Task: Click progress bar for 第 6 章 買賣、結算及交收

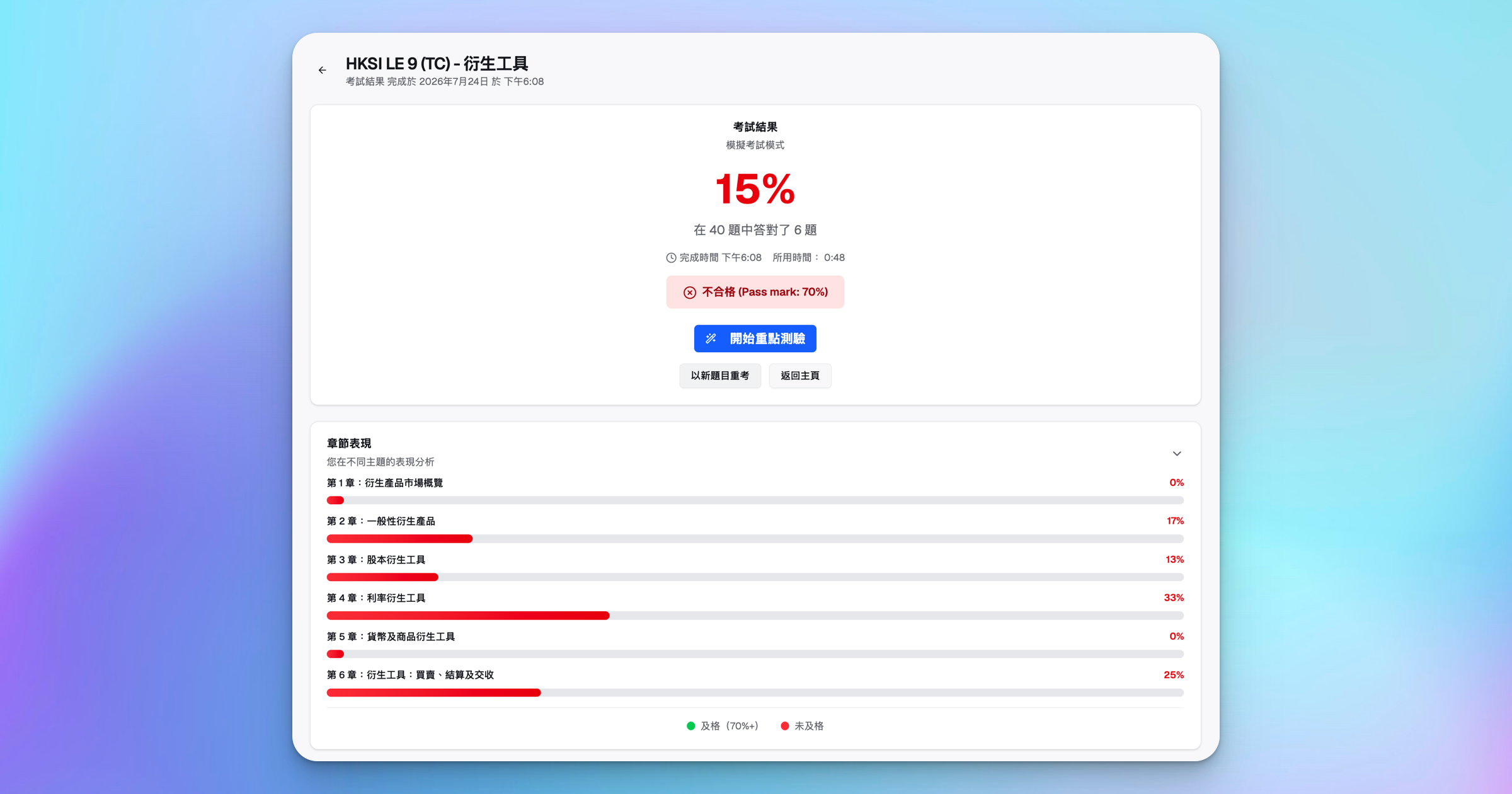Action: click(755, 693)
